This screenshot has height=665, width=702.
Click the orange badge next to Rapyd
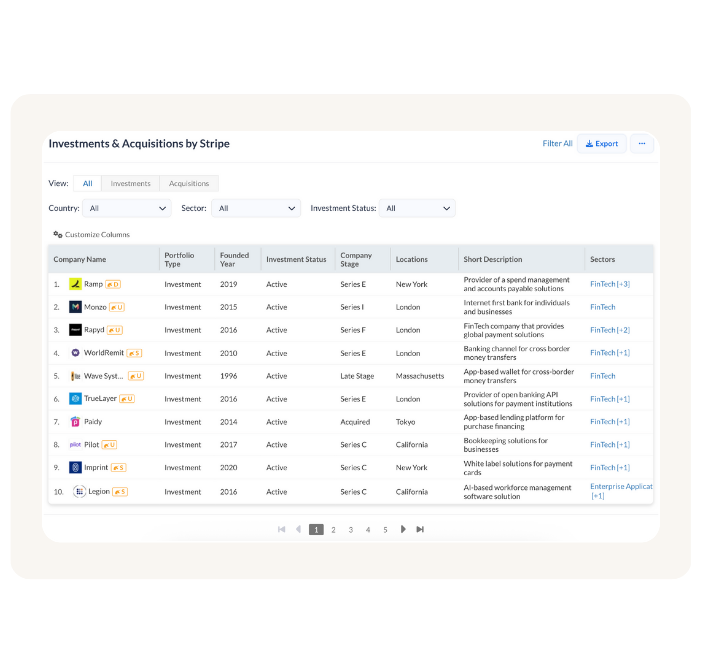[115, 330]
